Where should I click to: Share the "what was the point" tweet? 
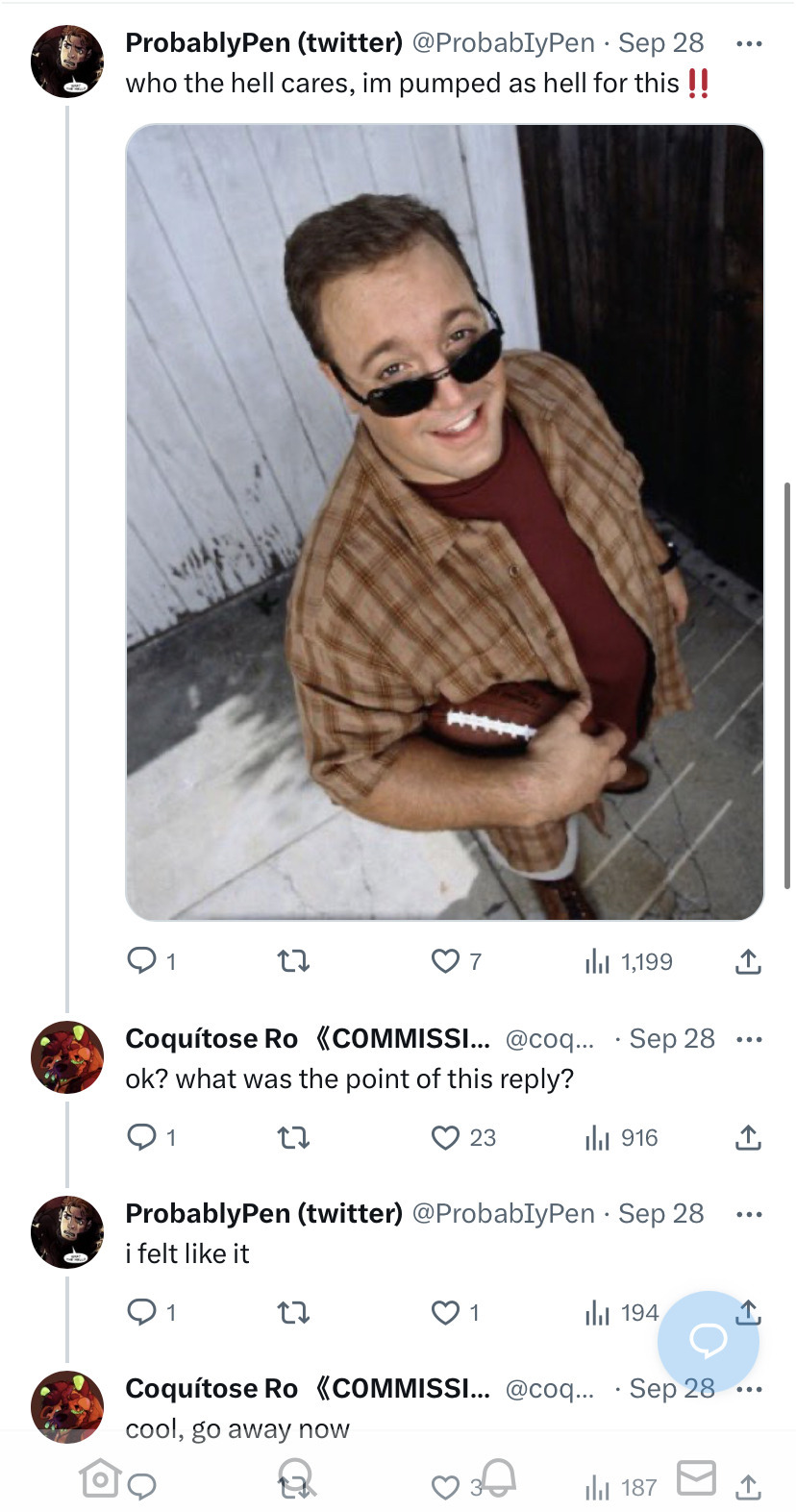pos(748,1137)
